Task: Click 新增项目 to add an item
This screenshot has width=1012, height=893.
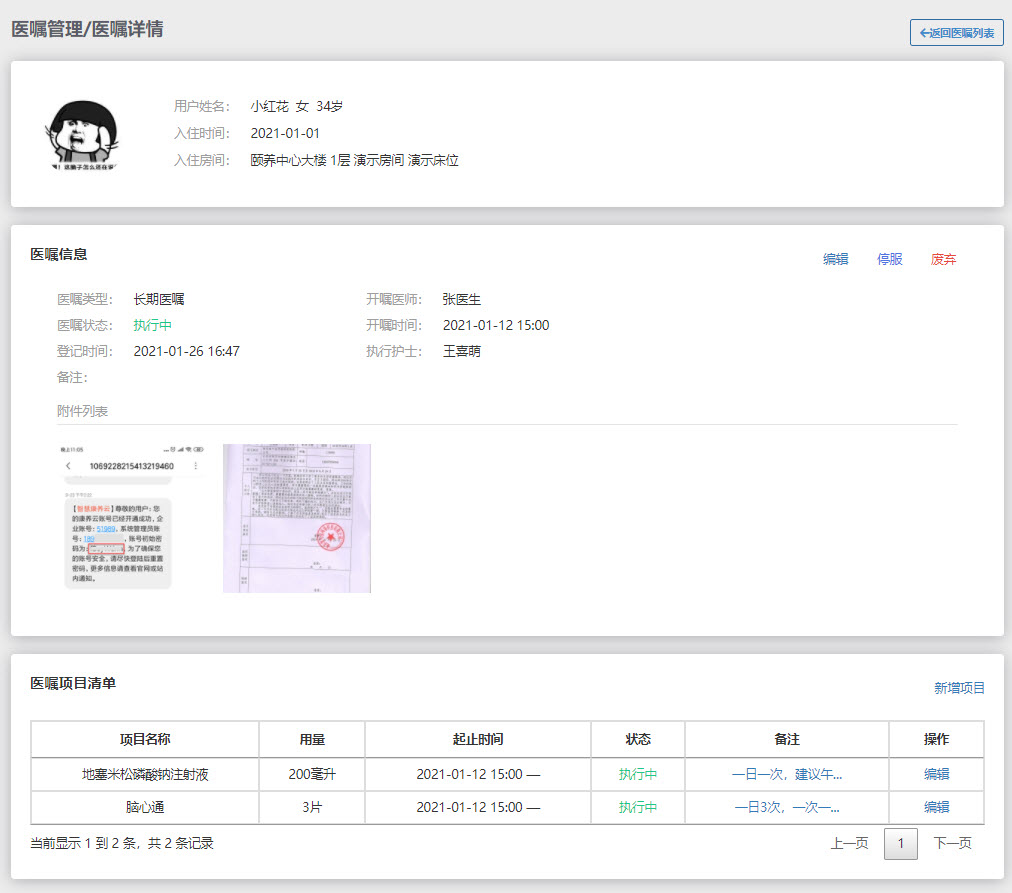Action: pyautogui.click(x=959, y=687)
